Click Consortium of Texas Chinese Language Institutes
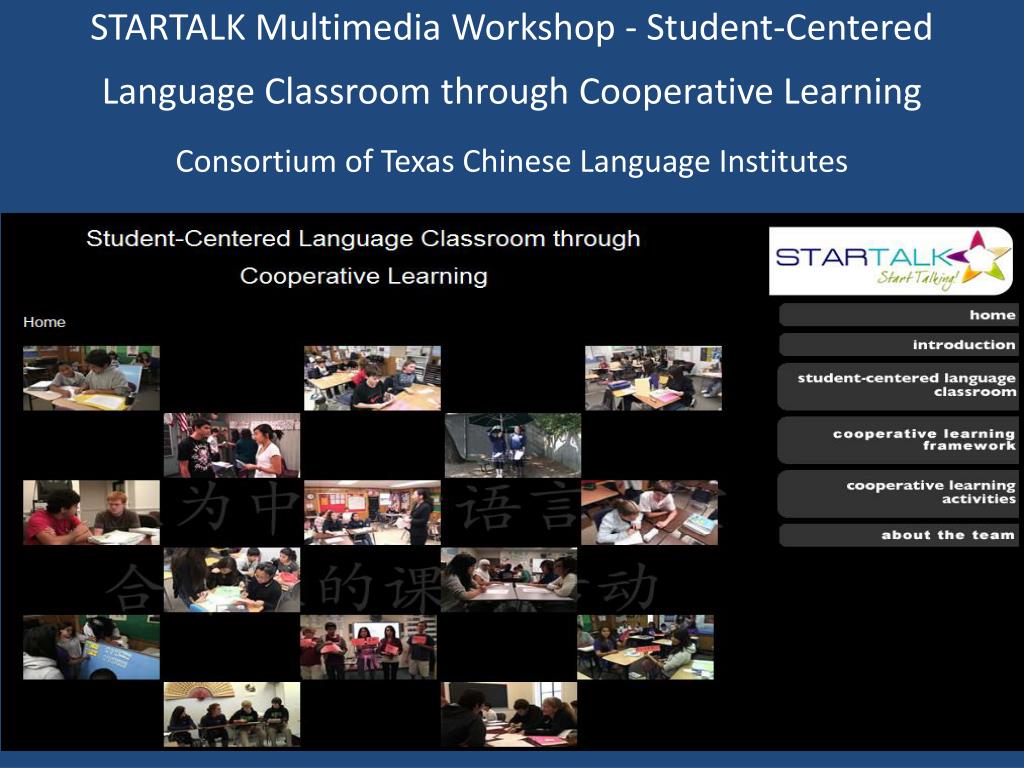 pyautogui.click(x=511, y=161)
